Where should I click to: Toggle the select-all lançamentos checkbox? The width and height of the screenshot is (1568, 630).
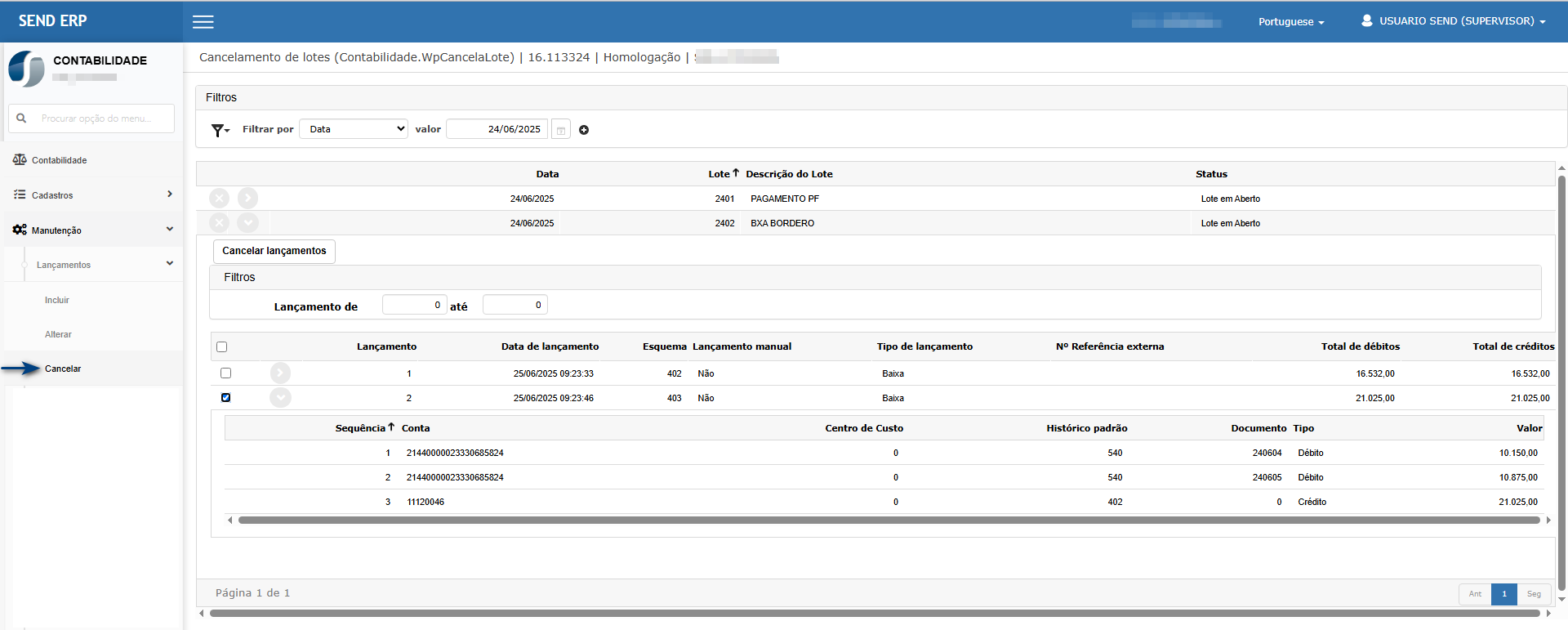(221, 346)
